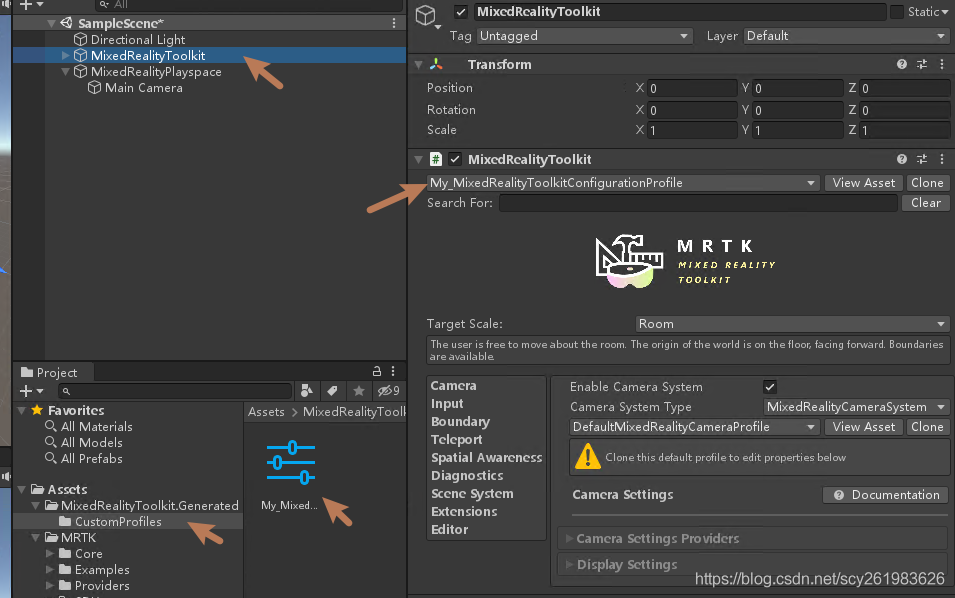Select the Diagnostics profile tab

click(x=467, y=476)
